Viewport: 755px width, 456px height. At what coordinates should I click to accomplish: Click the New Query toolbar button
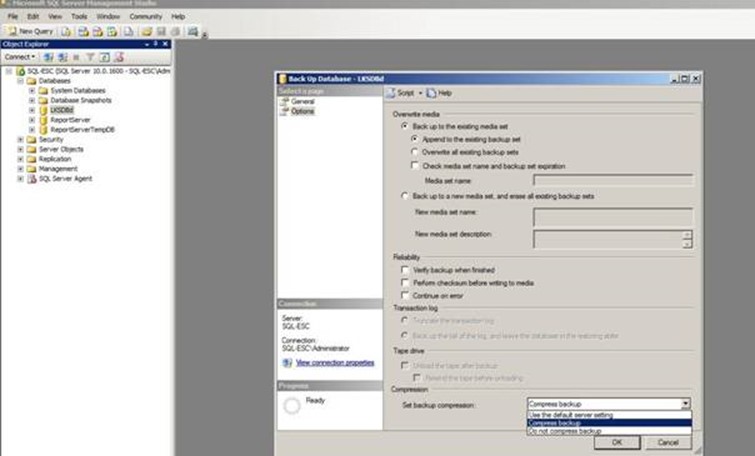tap(30, 31)
